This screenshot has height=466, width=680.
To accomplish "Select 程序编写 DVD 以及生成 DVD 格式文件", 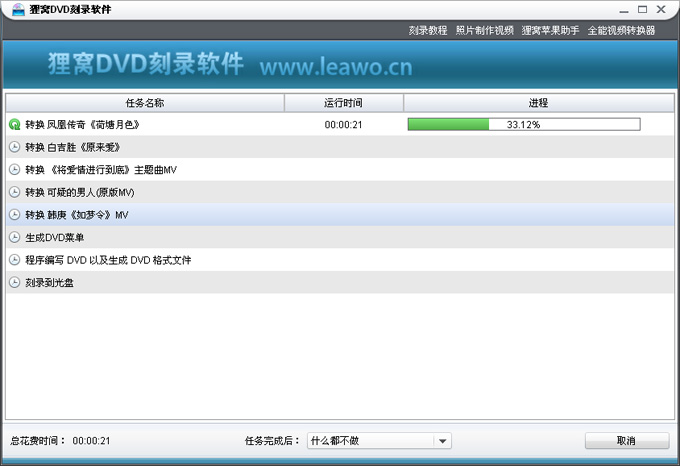I will click(x=340, y=260).
